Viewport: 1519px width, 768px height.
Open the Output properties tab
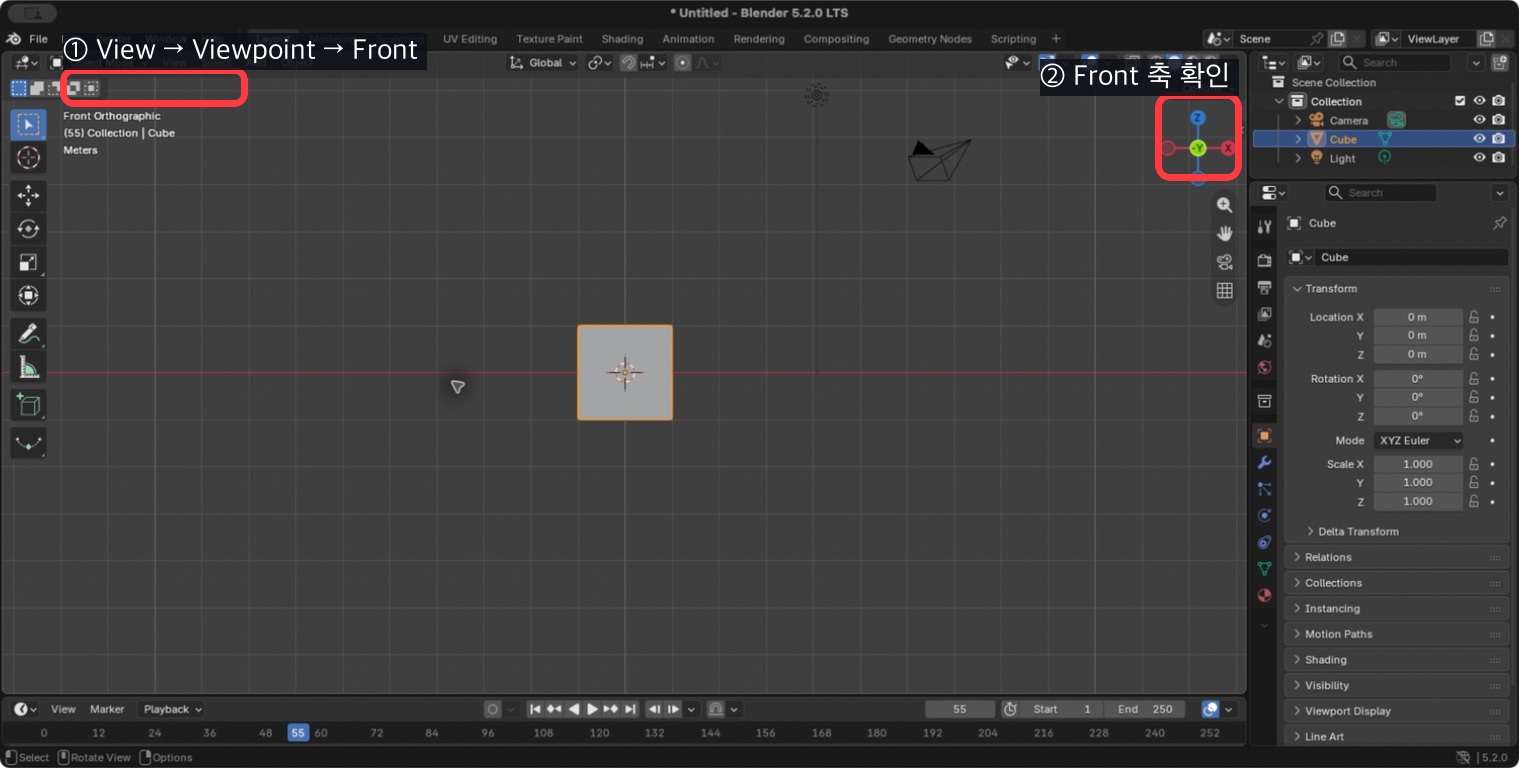click(1264, 288)
